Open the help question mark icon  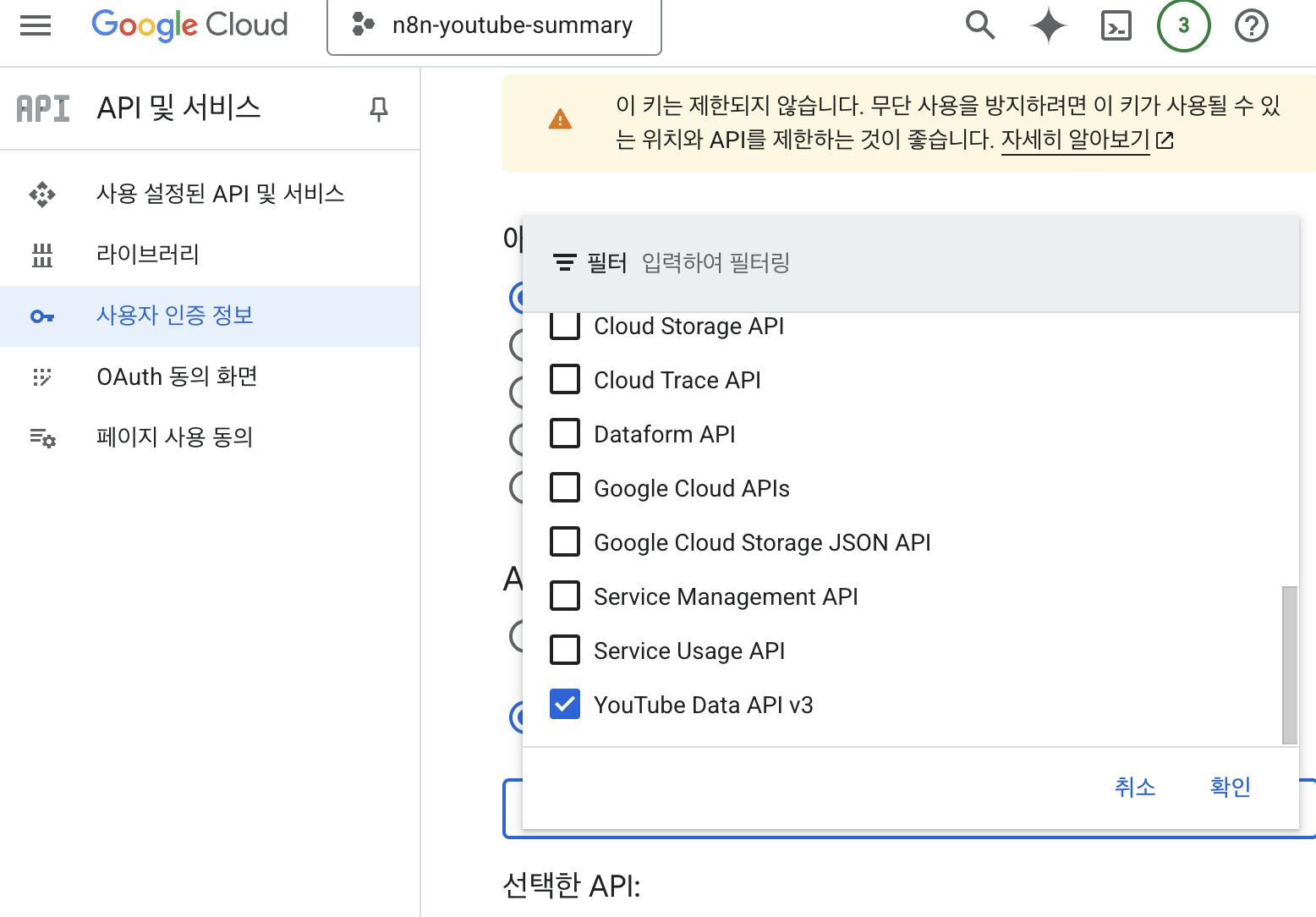point(1251,25)
